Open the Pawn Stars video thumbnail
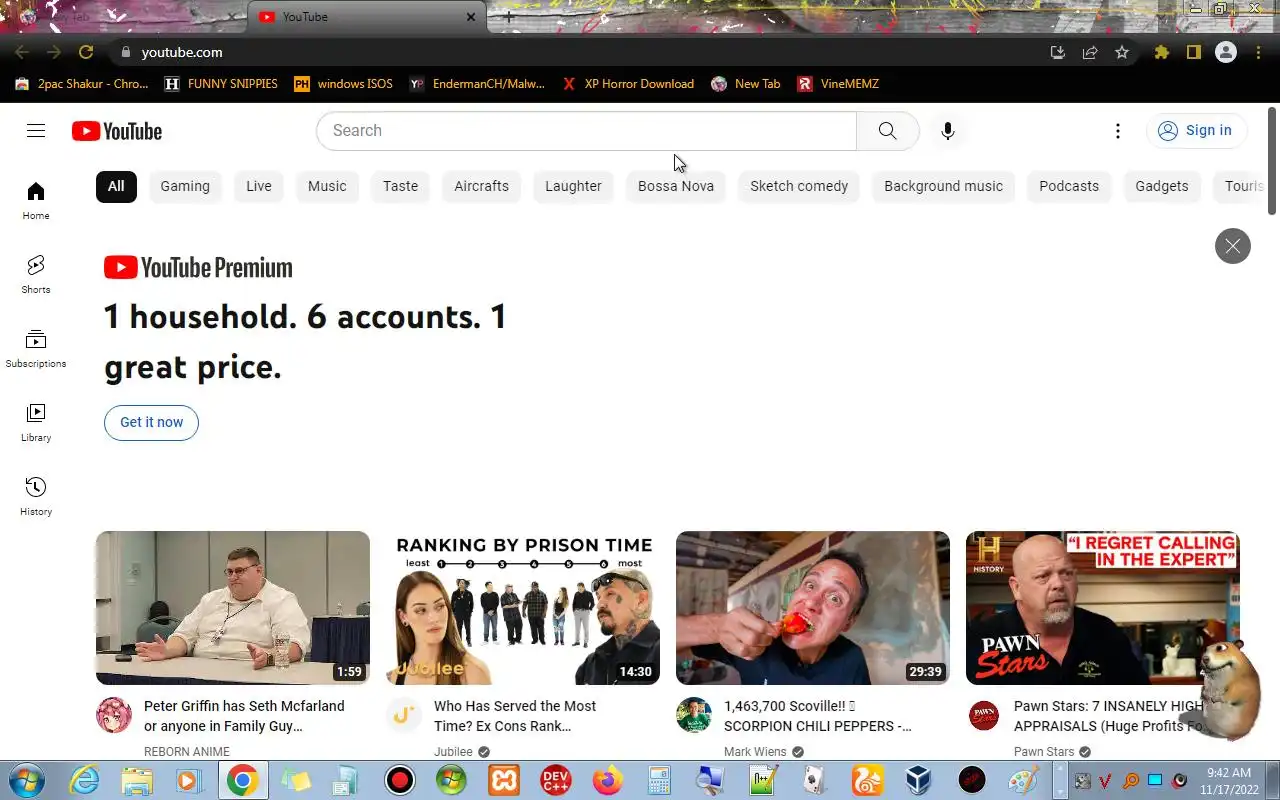 click(x=1103, y=608)
